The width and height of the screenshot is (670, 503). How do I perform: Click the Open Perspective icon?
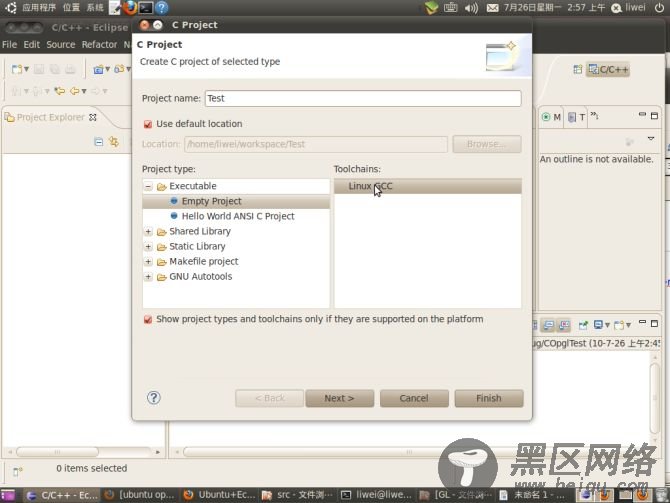pos(578,69)
